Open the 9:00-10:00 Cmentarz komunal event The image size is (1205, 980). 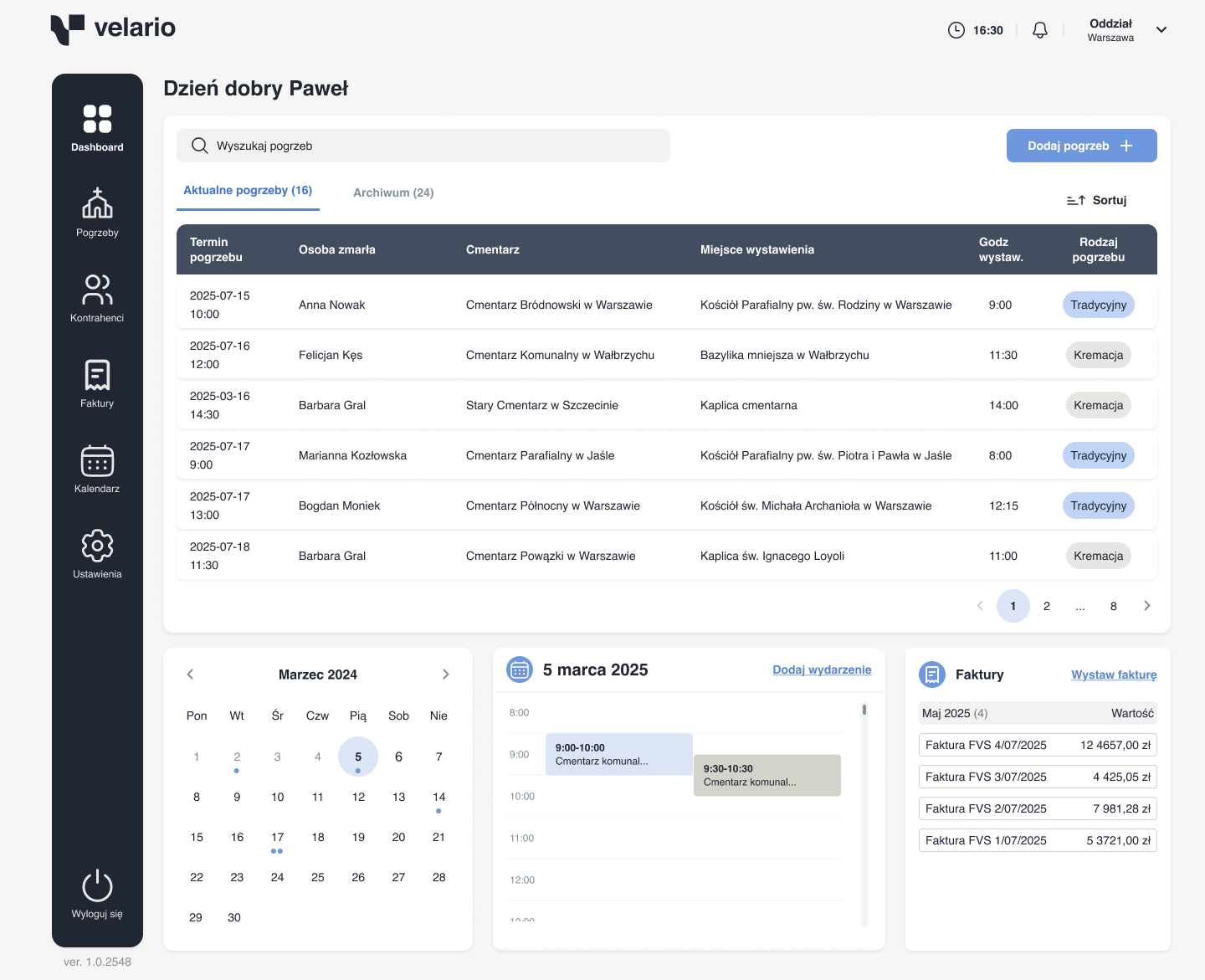click(619, 754)
